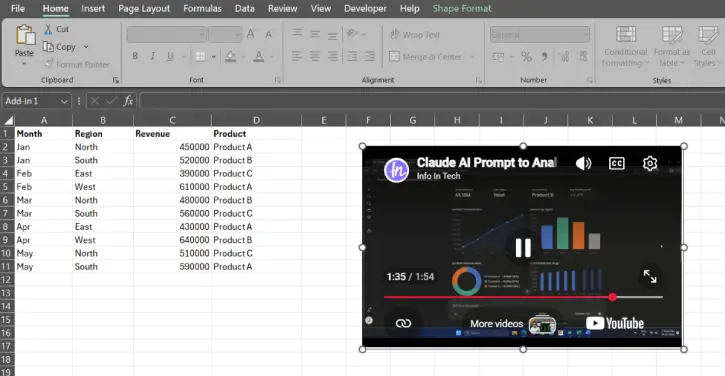Center text horizontally in the ribbon
The image size is (725, 376).
(x=315, y=56)
